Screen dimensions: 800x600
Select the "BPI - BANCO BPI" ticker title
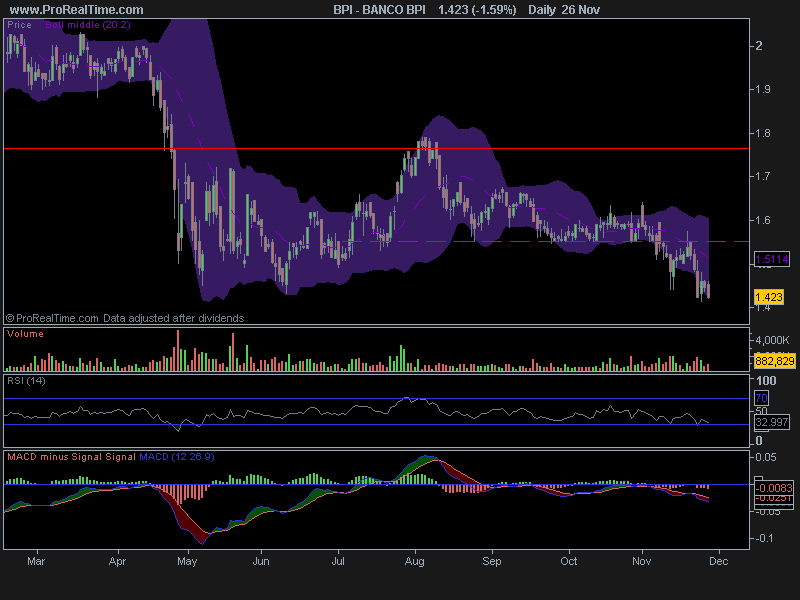[380, 10]
